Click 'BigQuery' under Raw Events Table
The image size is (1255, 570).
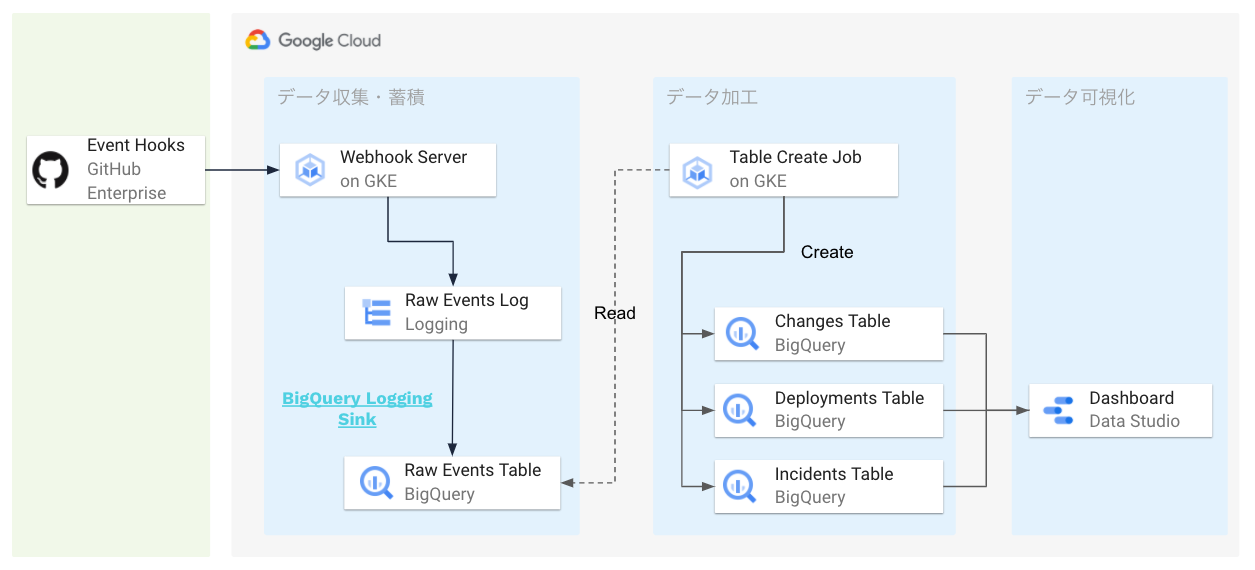click(x=440, y=494)
